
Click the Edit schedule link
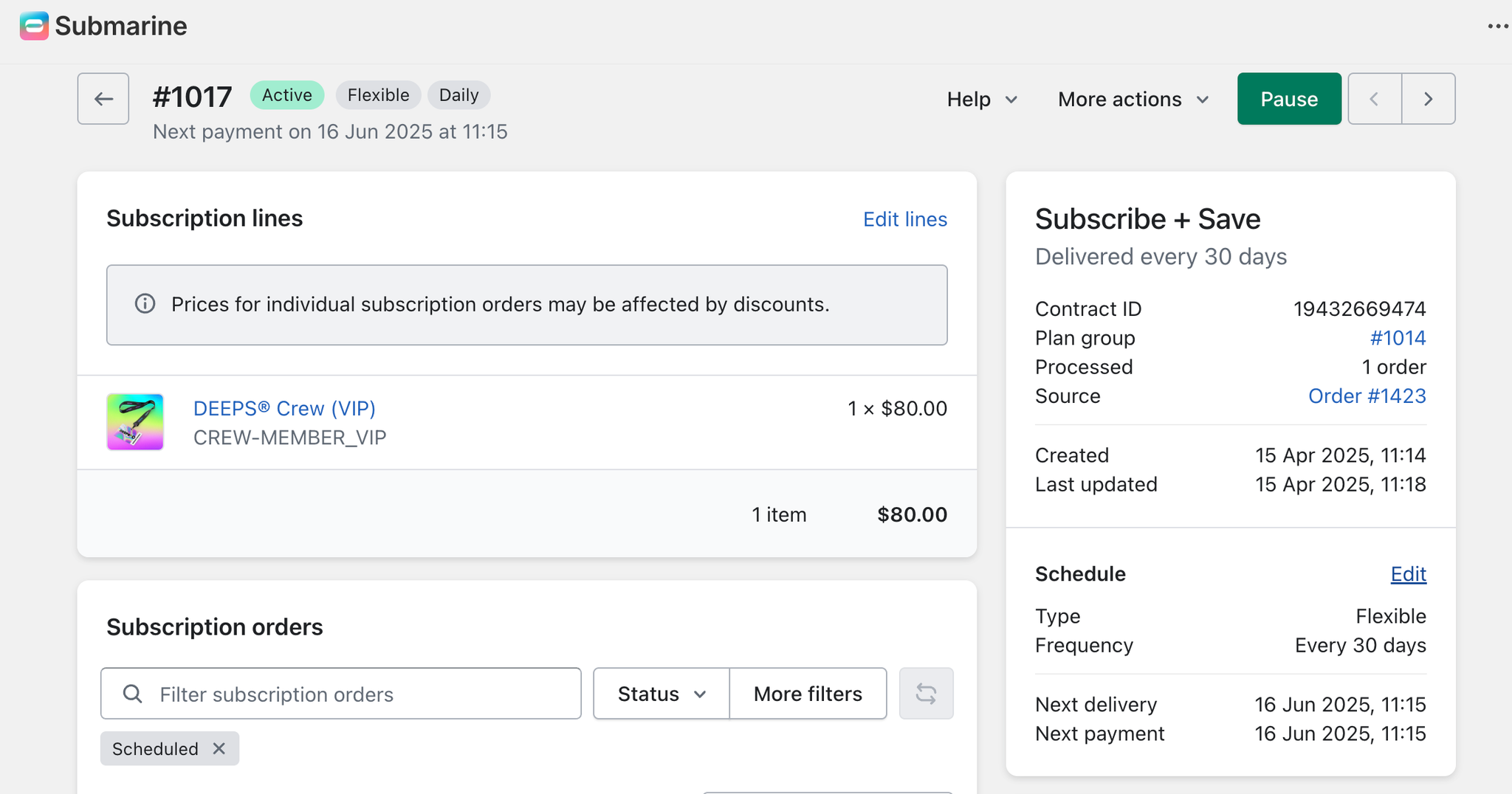tap(1408, 574)
